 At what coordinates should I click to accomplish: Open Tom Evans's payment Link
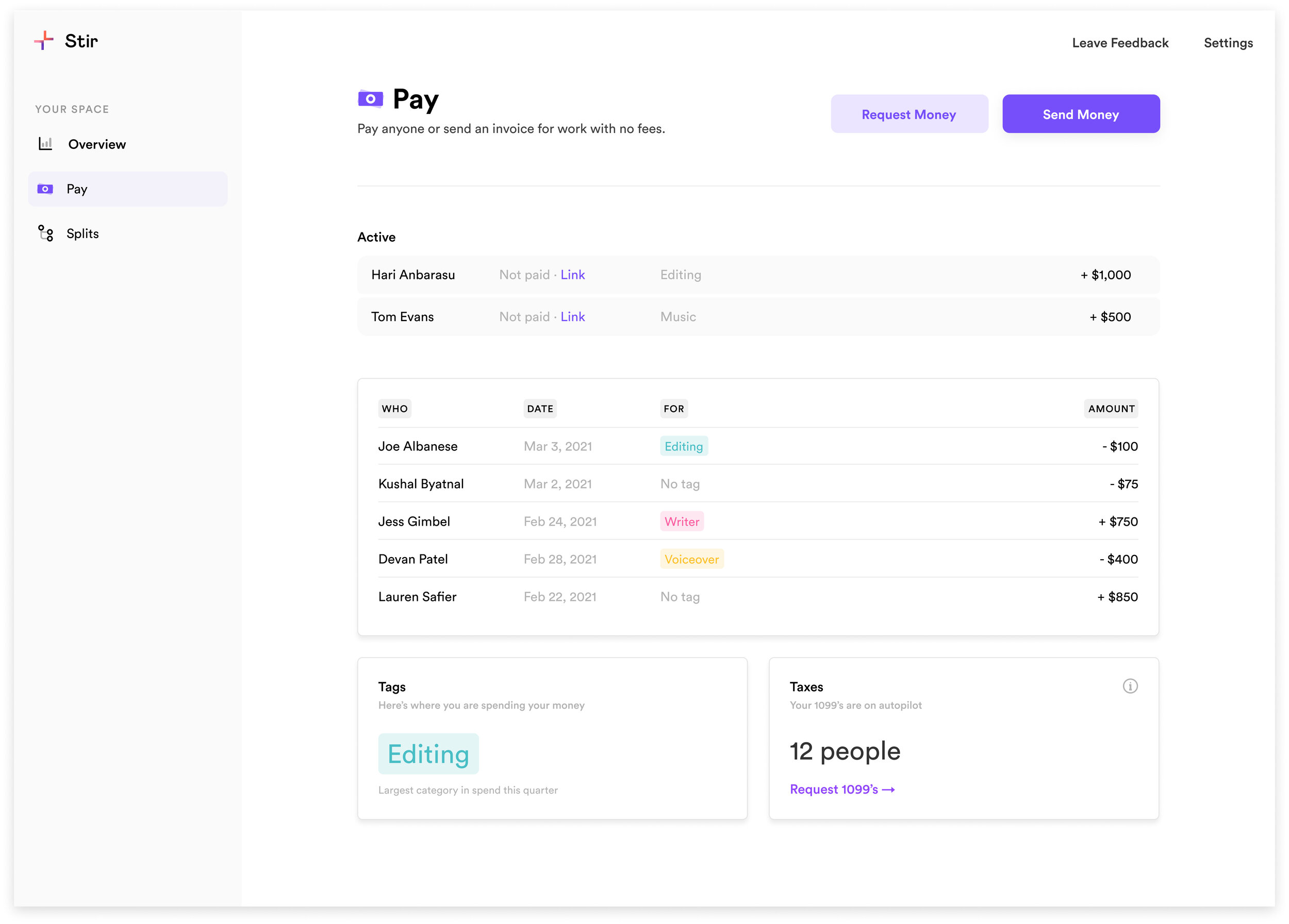tap(572, 317)
